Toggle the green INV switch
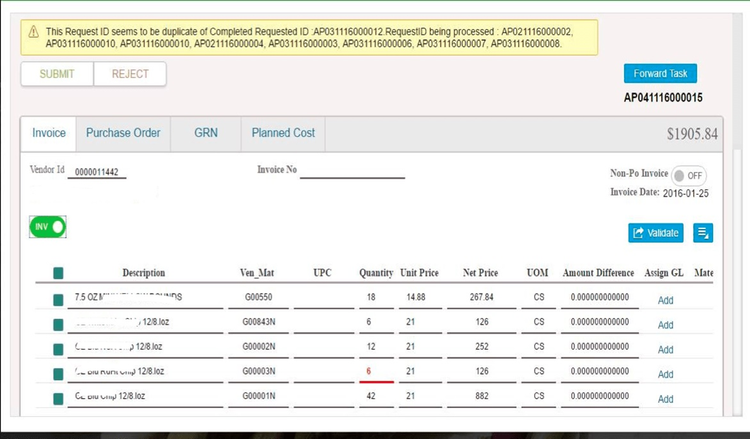Viewport: 750px width, 439px height. point(48,227)
